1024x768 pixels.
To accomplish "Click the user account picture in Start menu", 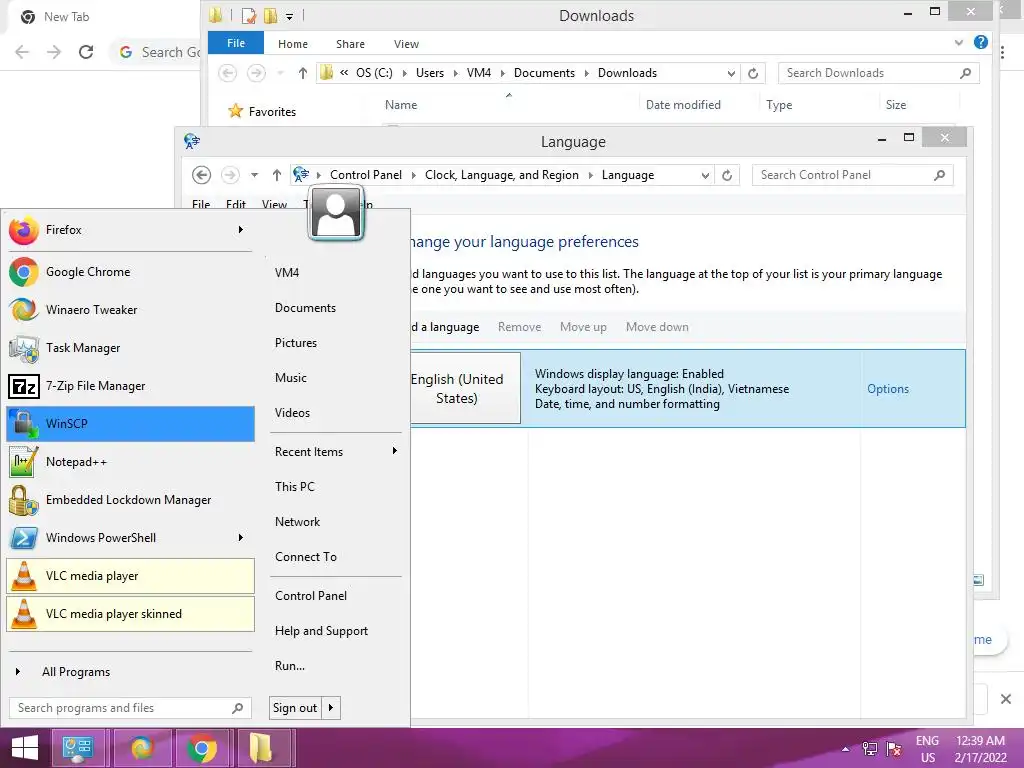I will (336, 213).
